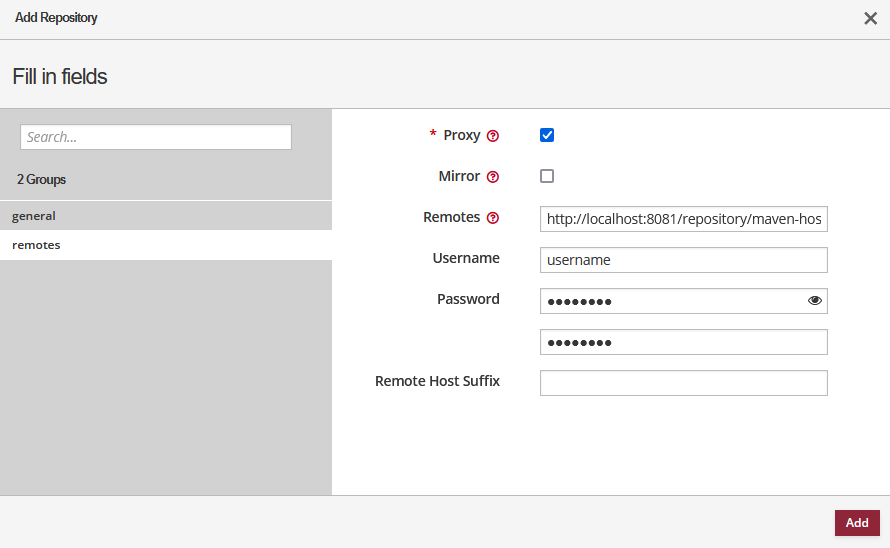The image size is (890, 548).
Task: Focus the Search groups field
Action: click(156, 137)
